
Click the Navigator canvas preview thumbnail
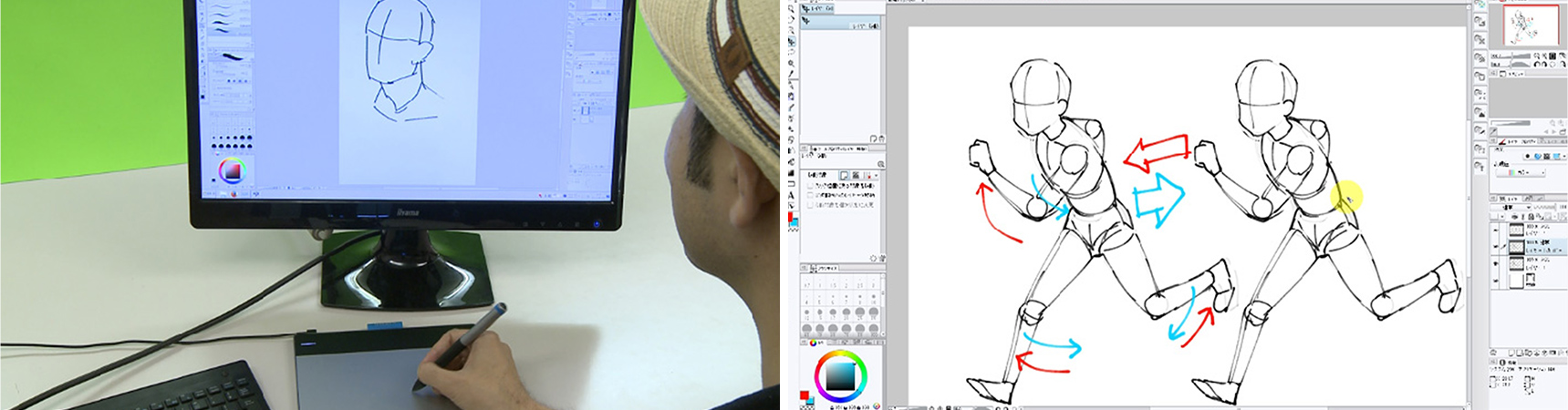point(1530,26)
